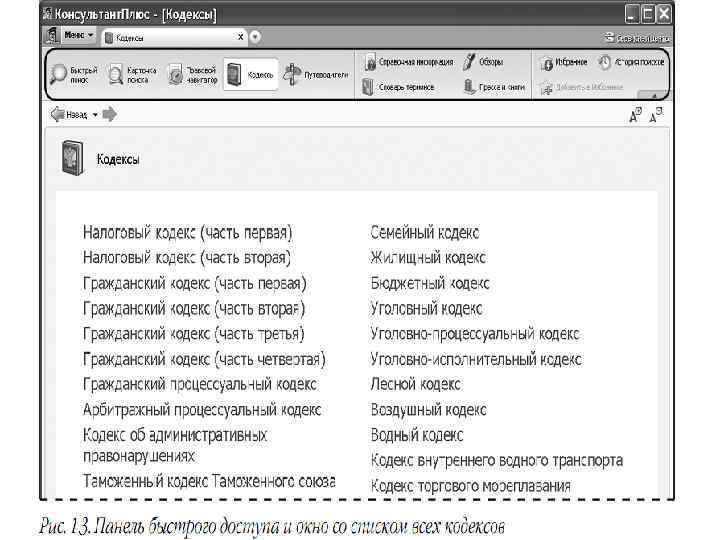Open Пресса и книги

pos(494,87)
